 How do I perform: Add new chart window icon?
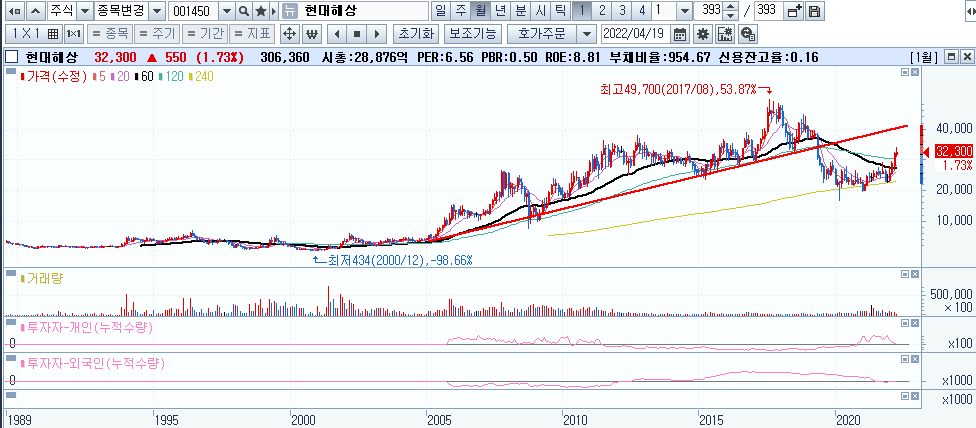click(x=794, y=11)
